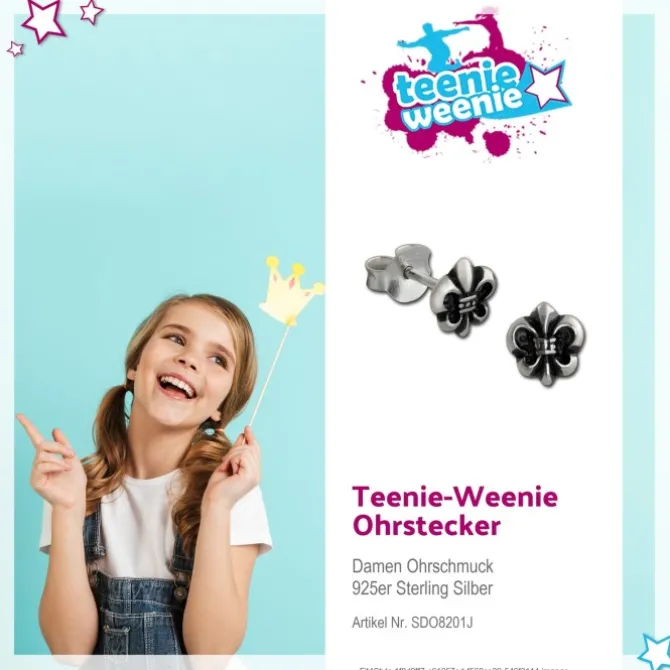The height and width of the screenshot is (670, 670).
Task: Click the medium magenta star beside the large one
Action: click(x=91, y=12)
